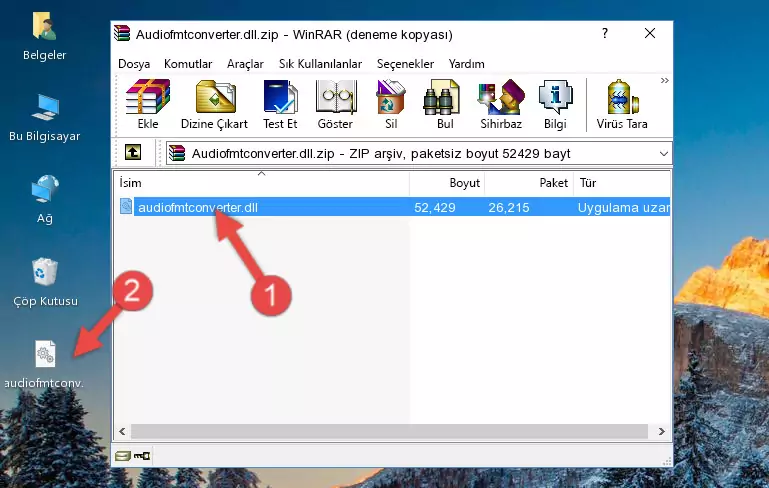
Task: Click the 26,215 packed size value
Action: [x=509, y=207]
